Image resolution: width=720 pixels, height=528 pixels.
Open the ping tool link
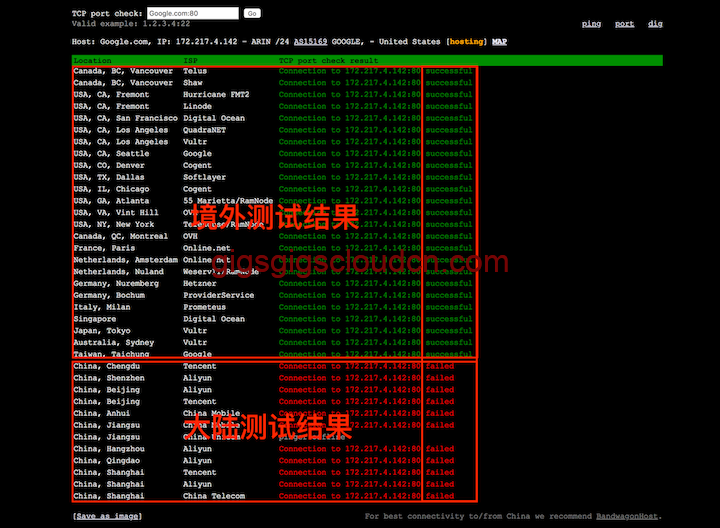click(x=591, y=24)
